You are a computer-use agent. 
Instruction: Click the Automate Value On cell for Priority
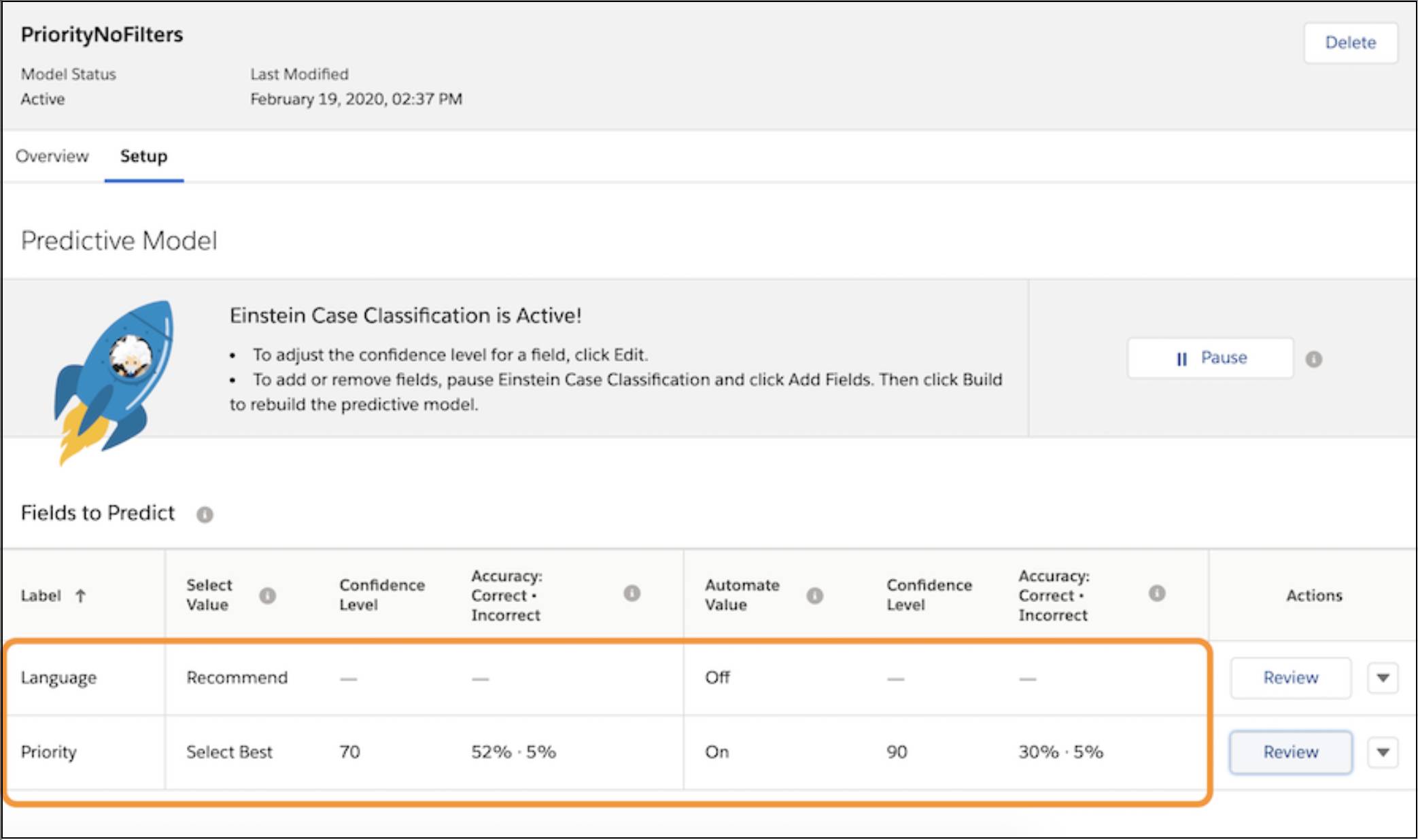(716, 752)
